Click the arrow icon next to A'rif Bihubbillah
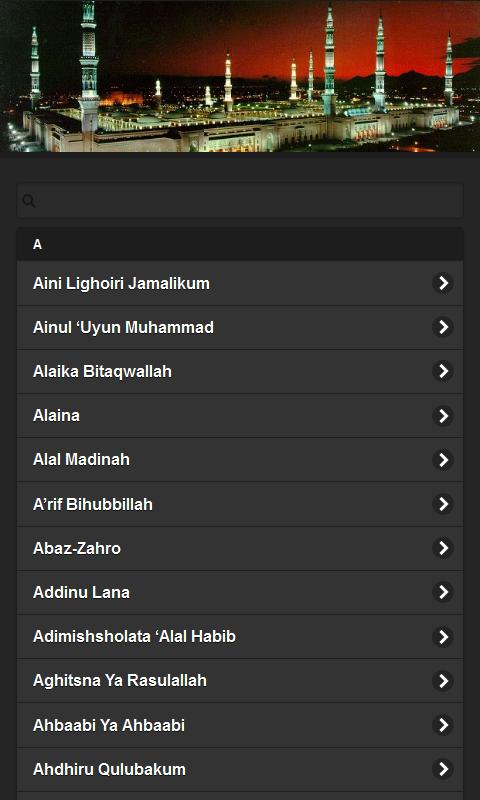Viewport: 480px width, 800px height. 443,504
